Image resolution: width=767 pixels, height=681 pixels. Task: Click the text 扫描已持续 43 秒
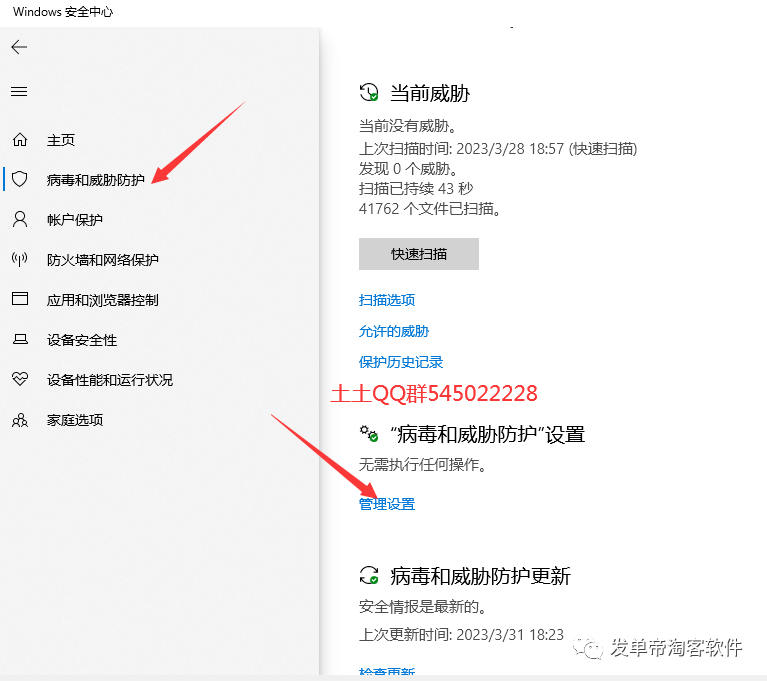[x=416, y=189]
